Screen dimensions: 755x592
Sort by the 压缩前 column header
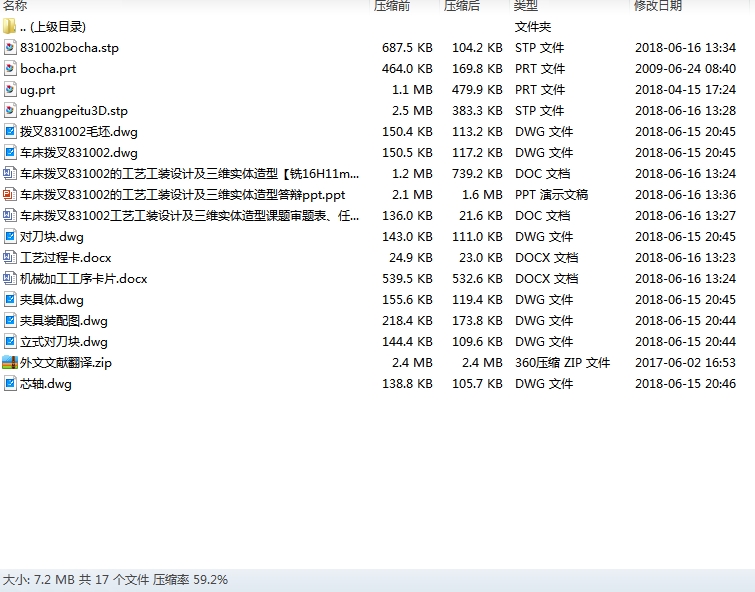point(392,6)
